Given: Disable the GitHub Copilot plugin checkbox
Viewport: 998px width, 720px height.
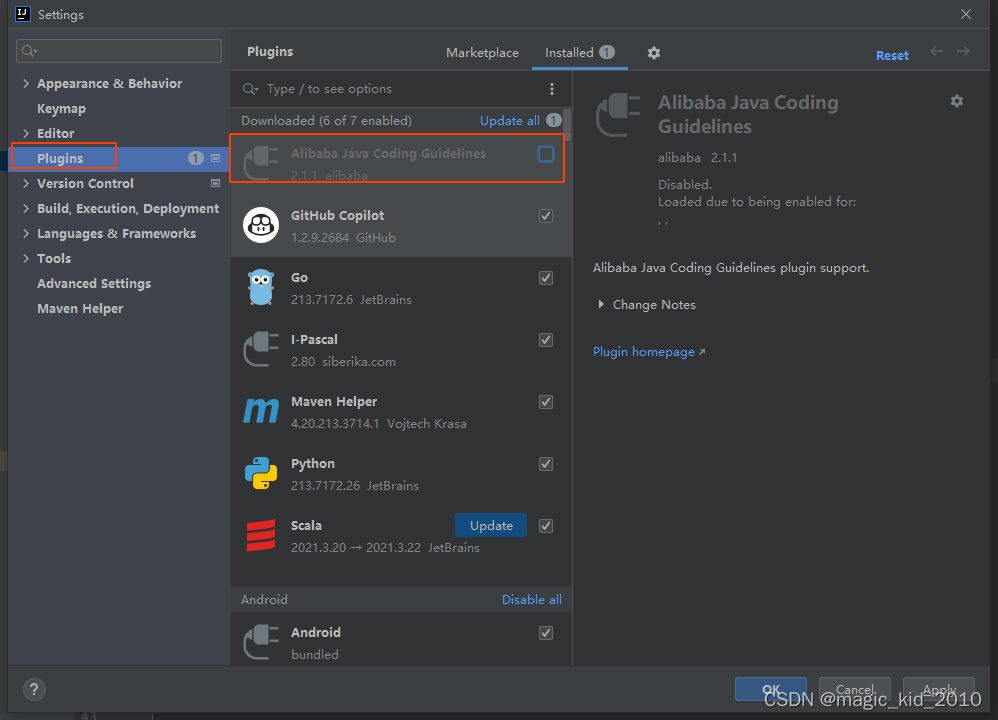Looking at the screenshot, I should (546, 216).
